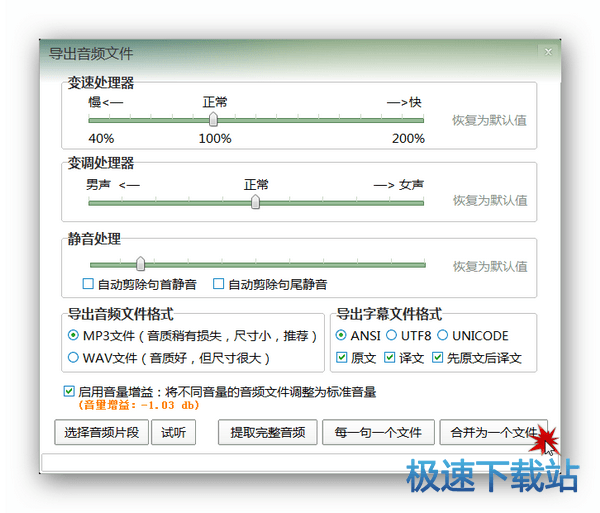Click the 合并为一个文件 button

[494, 432]
